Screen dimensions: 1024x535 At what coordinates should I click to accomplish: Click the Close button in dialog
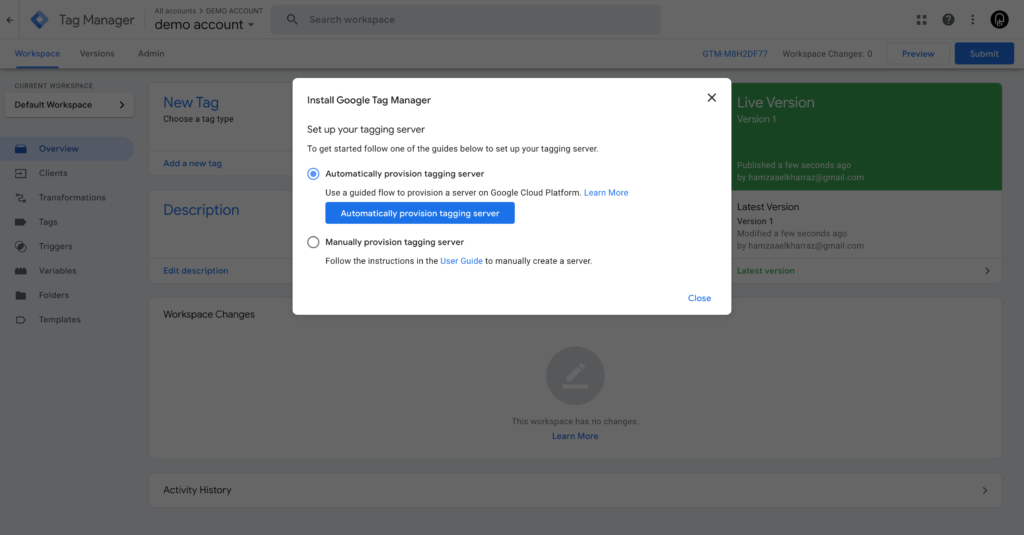[699, 298]
